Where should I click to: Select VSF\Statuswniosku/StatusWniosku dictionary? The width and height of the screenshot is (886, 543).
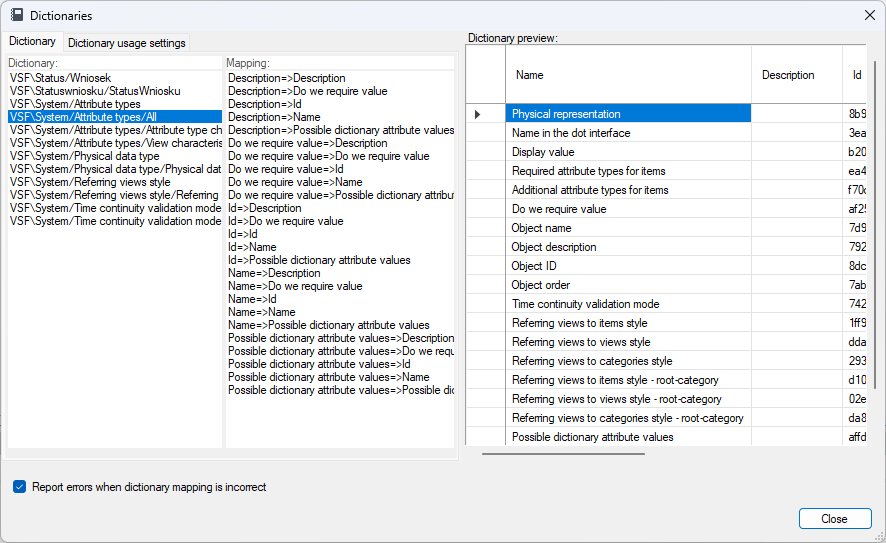pyautogui.click(x=115, y=91)
